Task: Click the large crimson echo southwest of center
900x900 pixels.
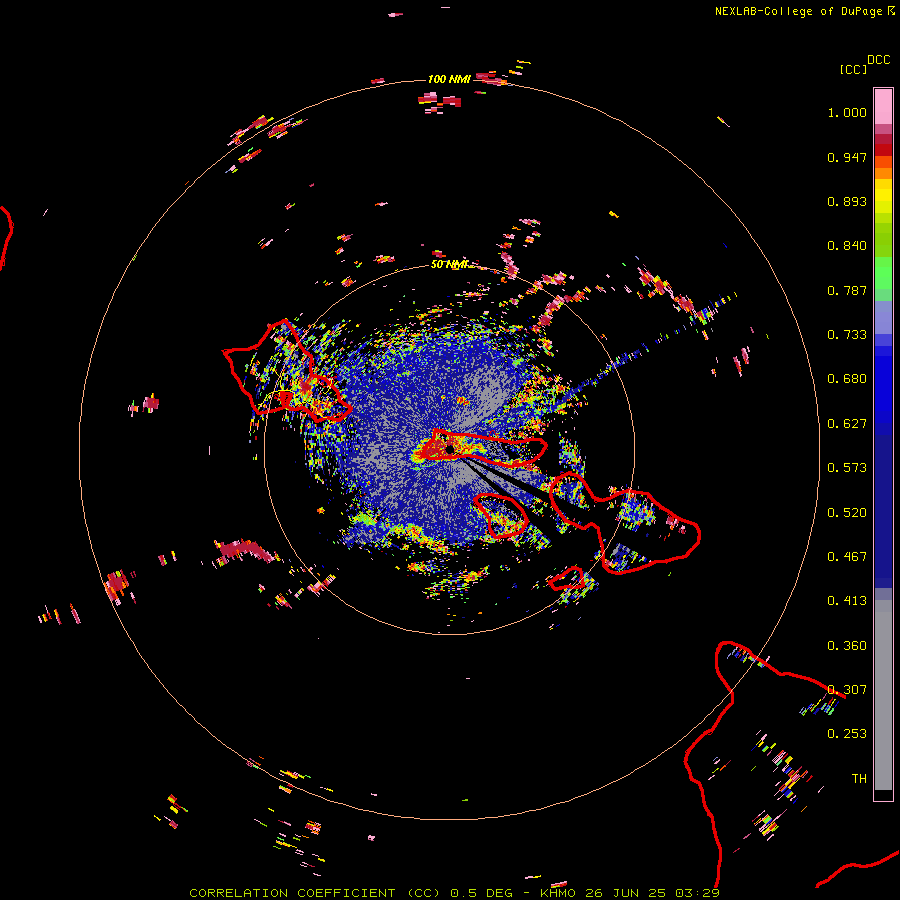Action: [x=244, y=550]
